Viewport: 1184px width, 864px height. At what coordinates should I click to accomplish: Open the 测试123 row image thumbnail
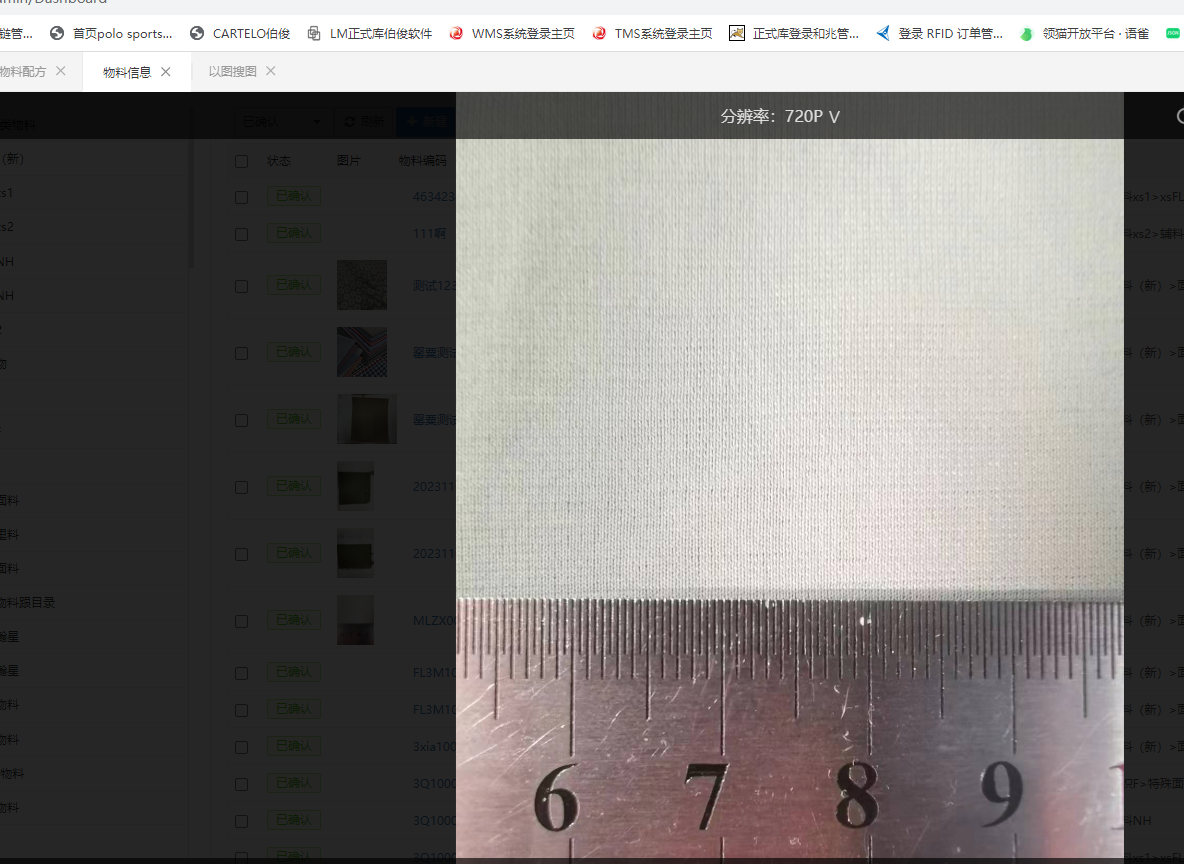(x=362, y=285)
